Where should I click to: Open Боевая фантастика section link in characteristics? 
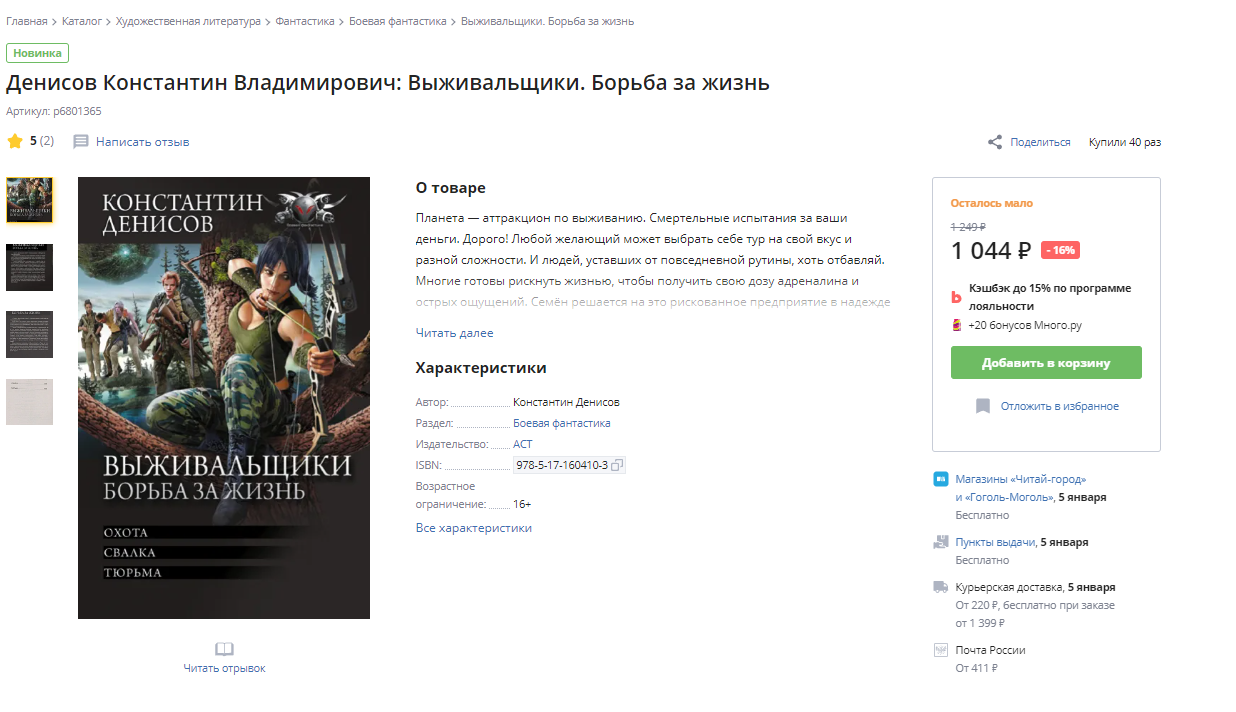[x=561, y=423]
